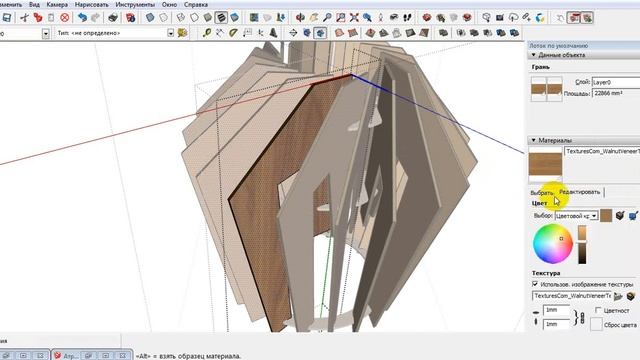Click the Trimble Connect colorful icon

[540, 18]
